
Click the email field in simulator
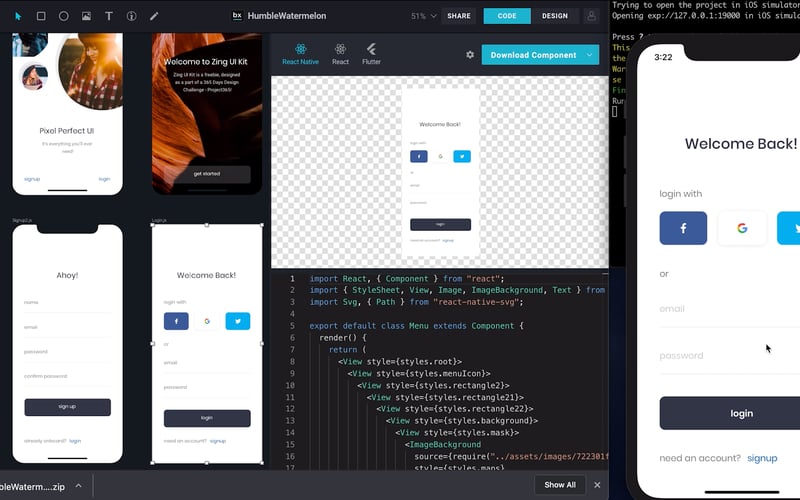pos(730,310)
